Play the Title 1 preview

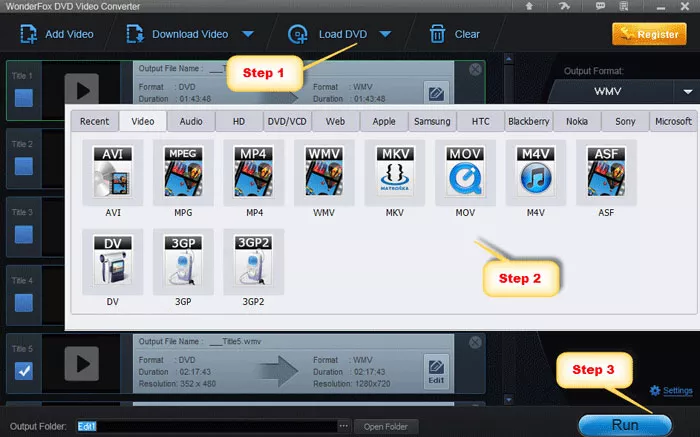coord(82,91)
